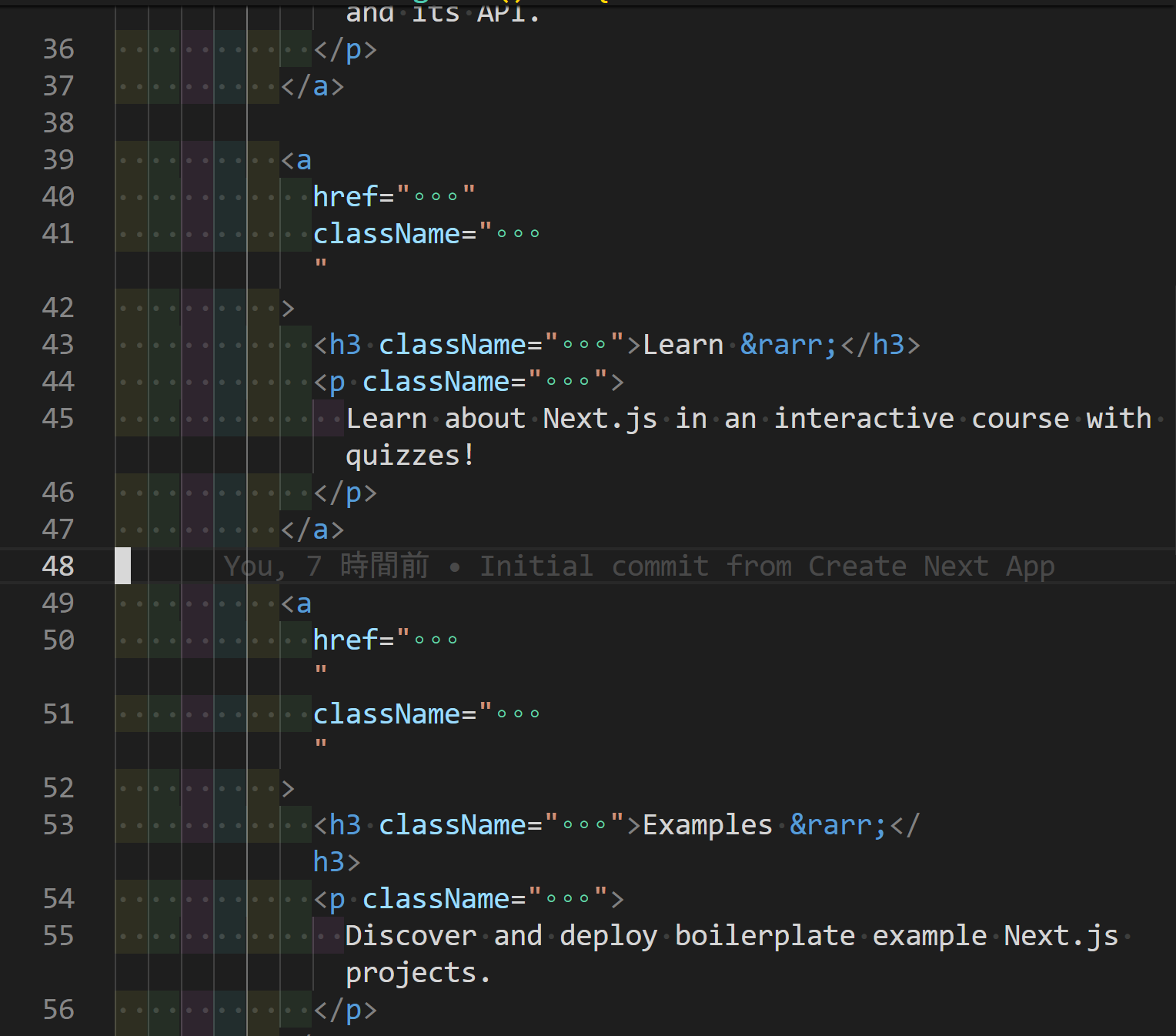Click the opening <a tag on line 49

pyautogui.click(x=296, y=603)
